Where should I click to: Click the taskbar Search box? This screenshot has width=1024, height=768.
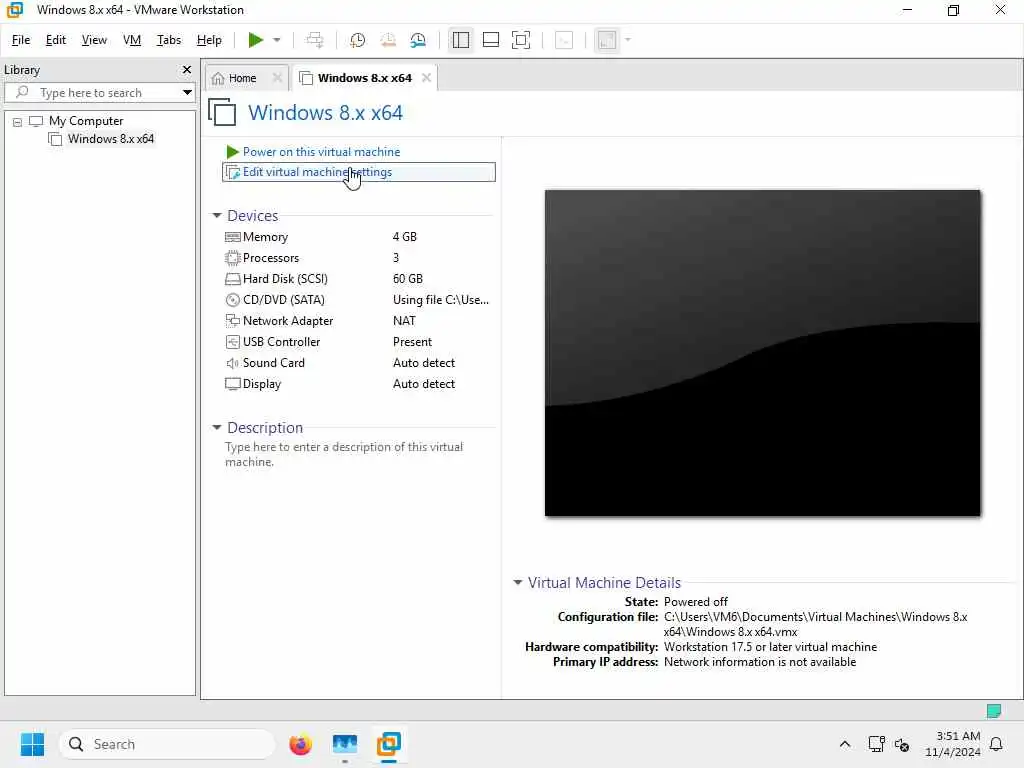pos(167,744)
